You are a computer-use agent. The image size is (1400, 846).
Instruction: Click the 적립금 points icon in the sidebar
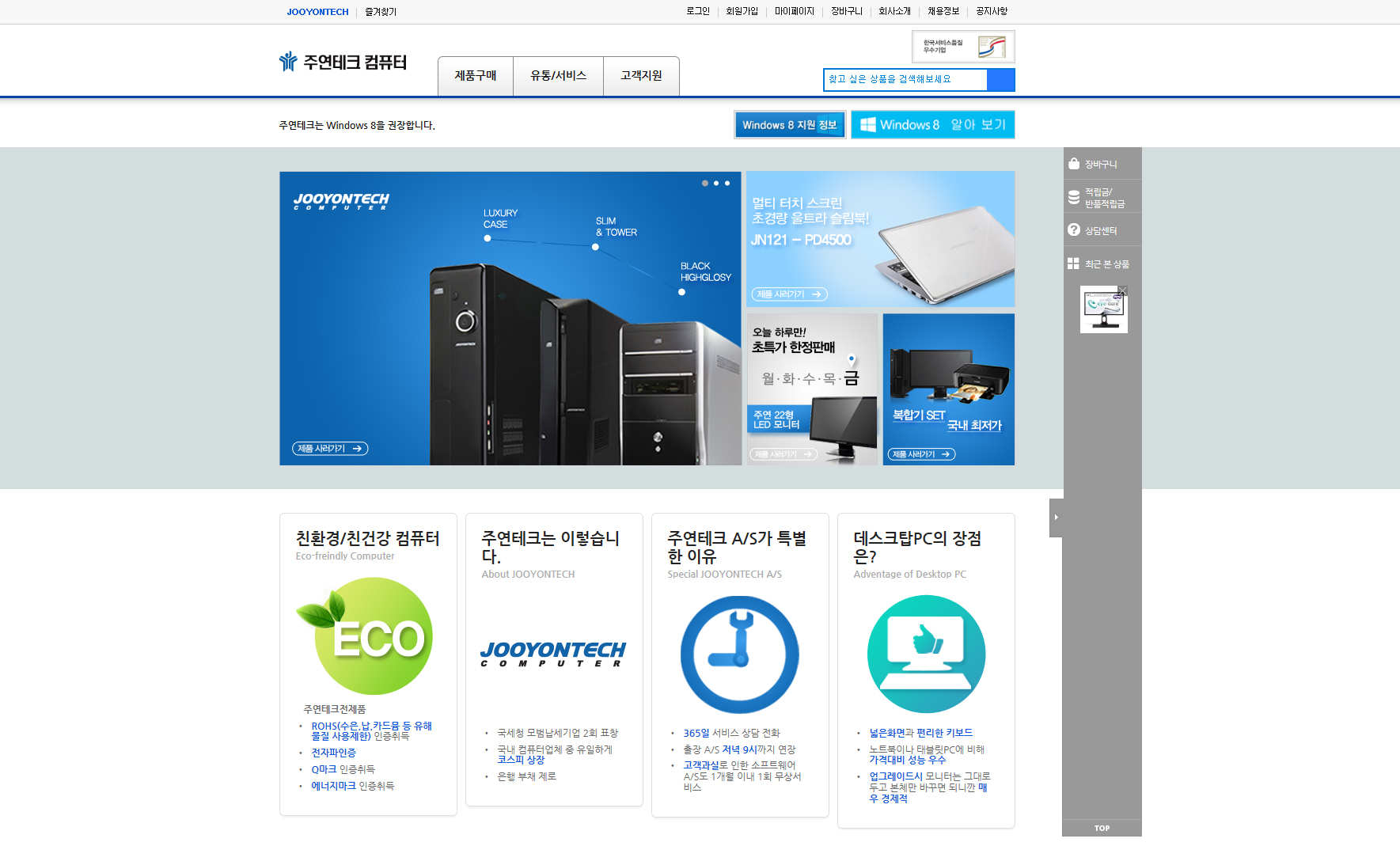(x=1074, y=197)
